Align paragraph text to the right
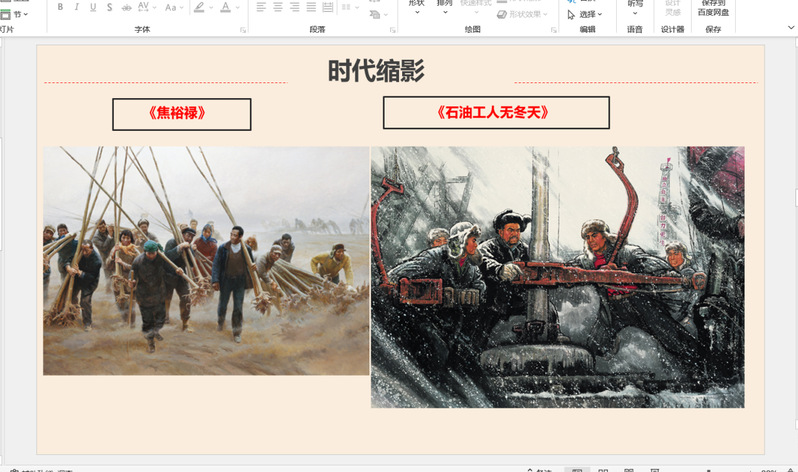798x472 pixels. click(294, 7)
